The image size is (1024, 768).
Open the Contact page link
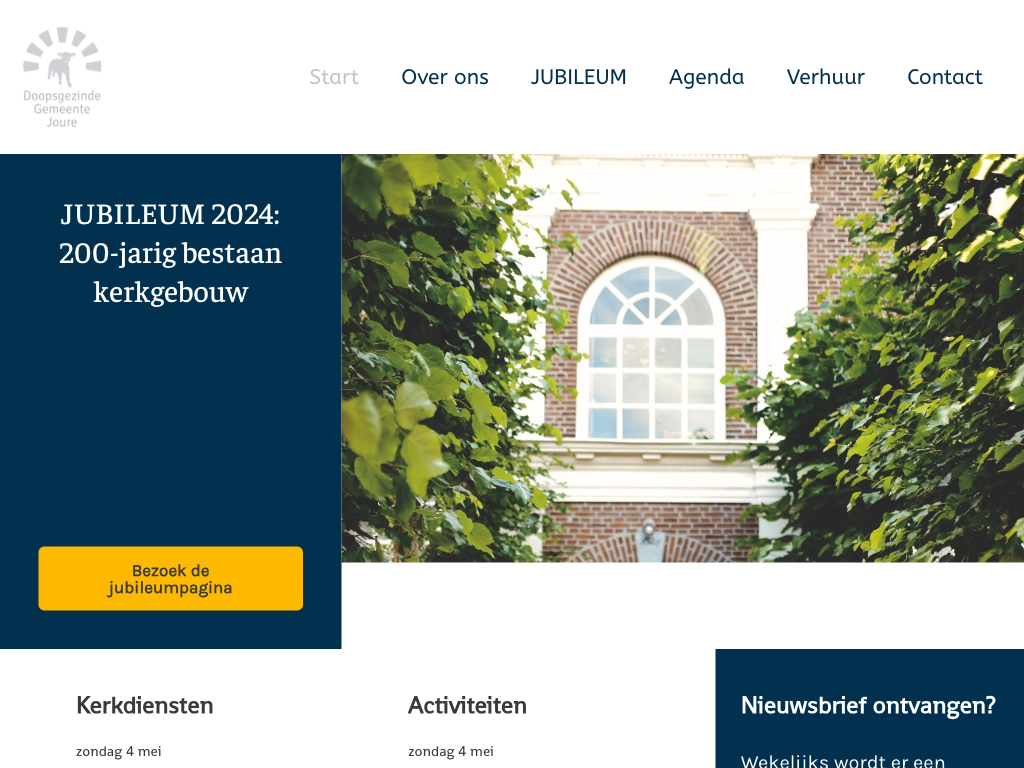[x=944, y=77]
